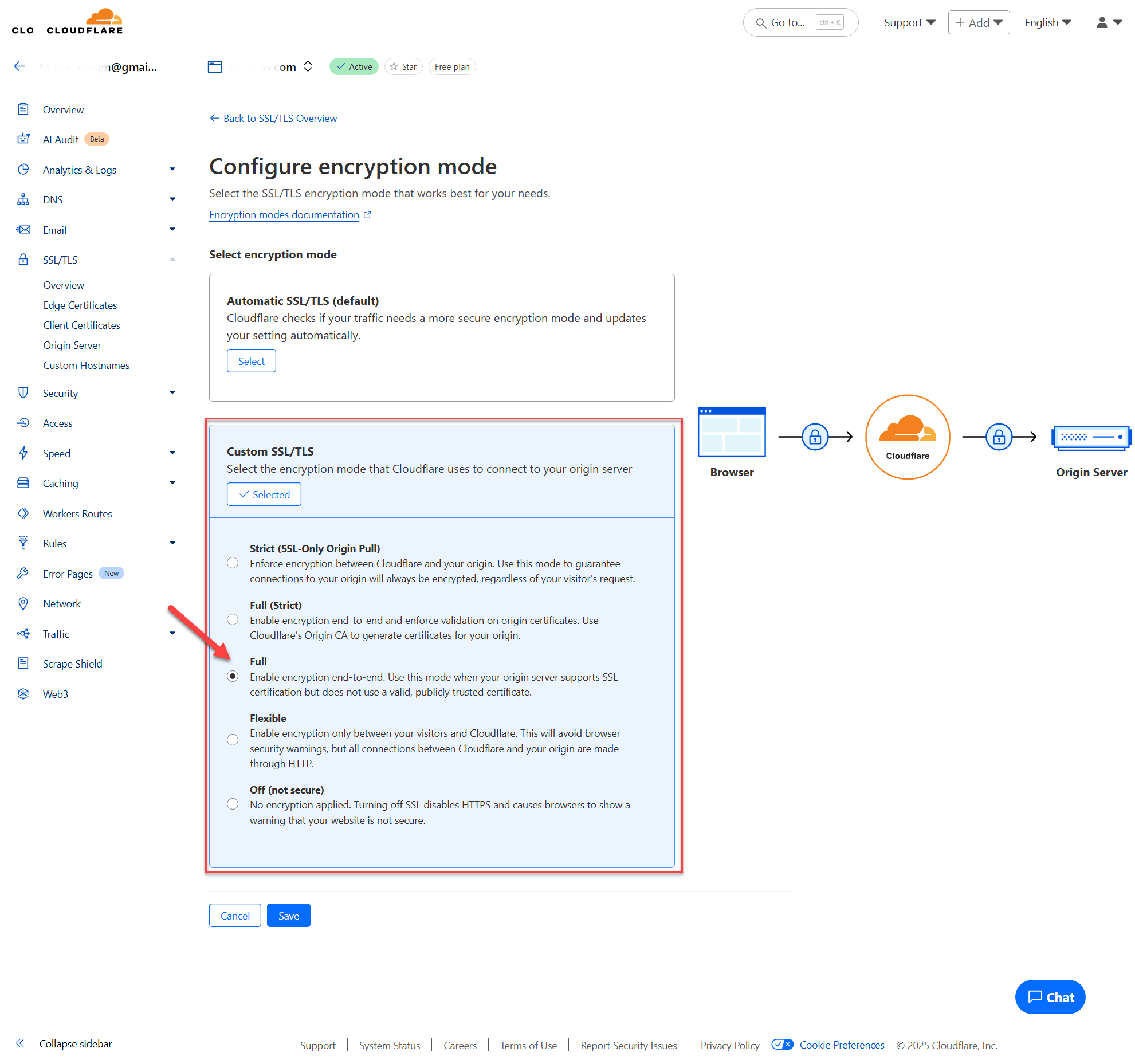This screenshot has width=1135, height=1064.
Task: Click the Scrape Shield document icon
Action: (x=23, y=663)
